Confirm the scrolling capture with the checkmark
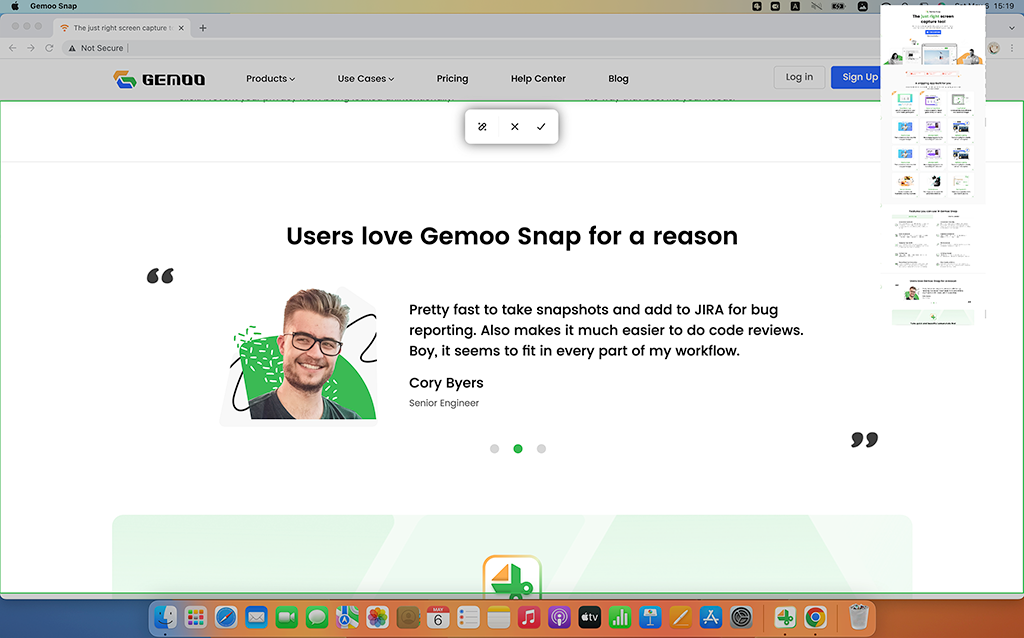Viewport: 1024px width, 638px height. 541,127
